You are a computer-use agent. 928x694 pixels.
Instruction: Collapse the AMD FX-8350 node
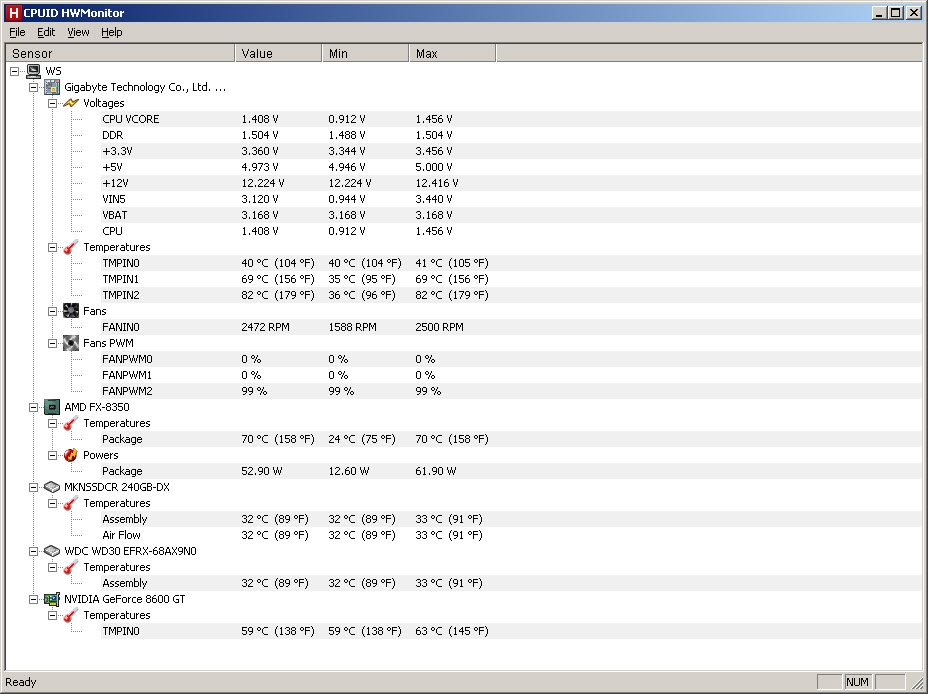click(x=34, y=407)
